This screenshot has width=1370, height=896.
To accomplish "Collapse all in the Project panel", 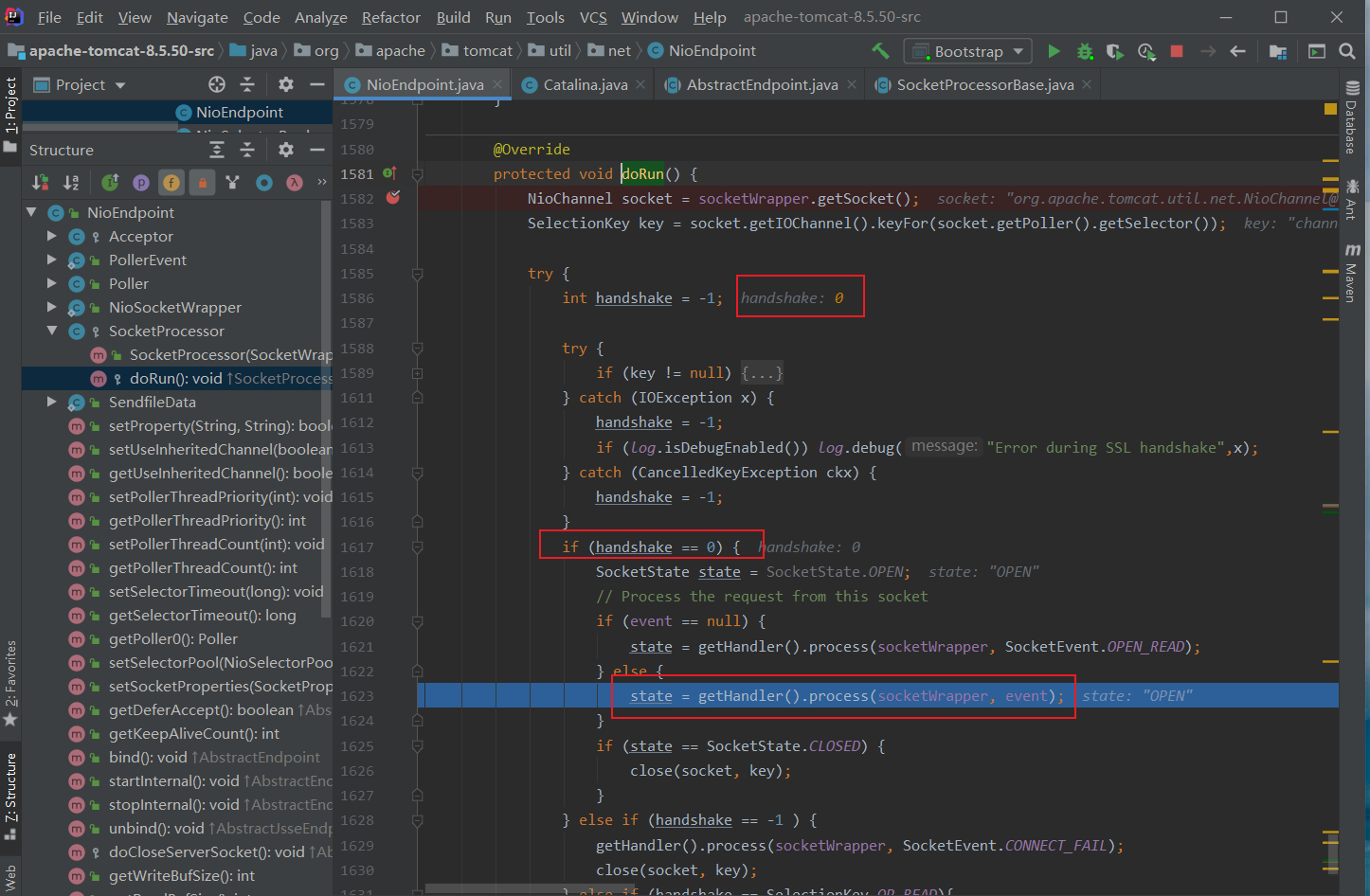I will pyautogui.click(x=247, y=84).
